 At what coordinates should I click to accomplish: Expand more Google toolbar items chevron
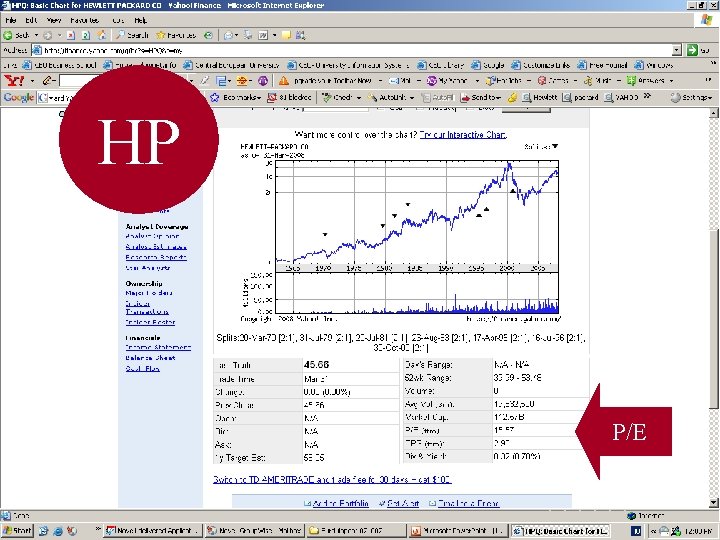[647, 96]
